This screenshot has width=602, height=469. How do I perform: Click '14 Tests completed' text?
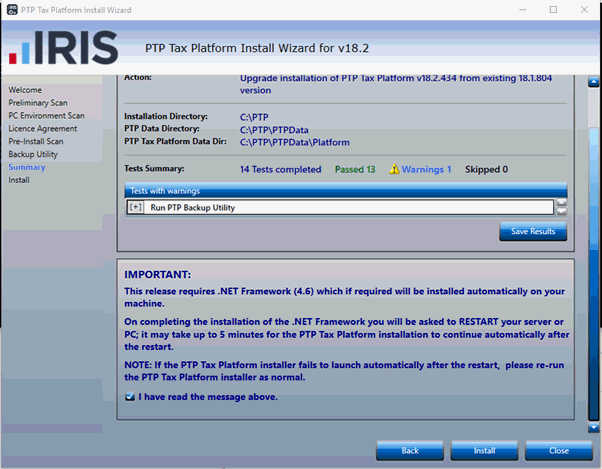pyautogui.click(x=281, y=169)
